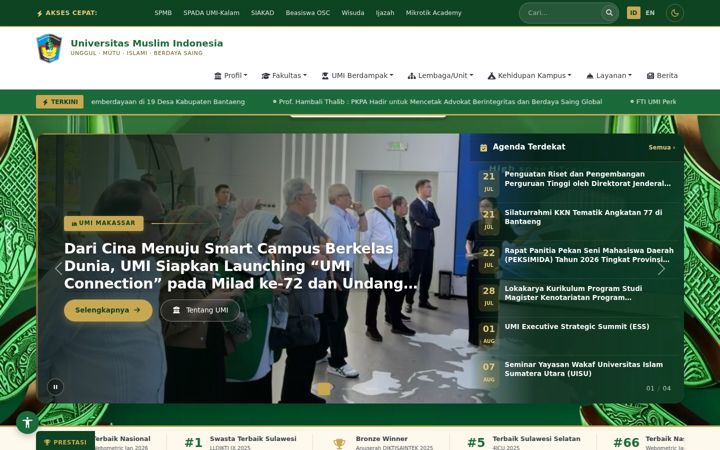Open agenda Rapat Panitia Pekan Seni Mahasiswa
Viewport: 720px width, 450px height.
(589, 255)
